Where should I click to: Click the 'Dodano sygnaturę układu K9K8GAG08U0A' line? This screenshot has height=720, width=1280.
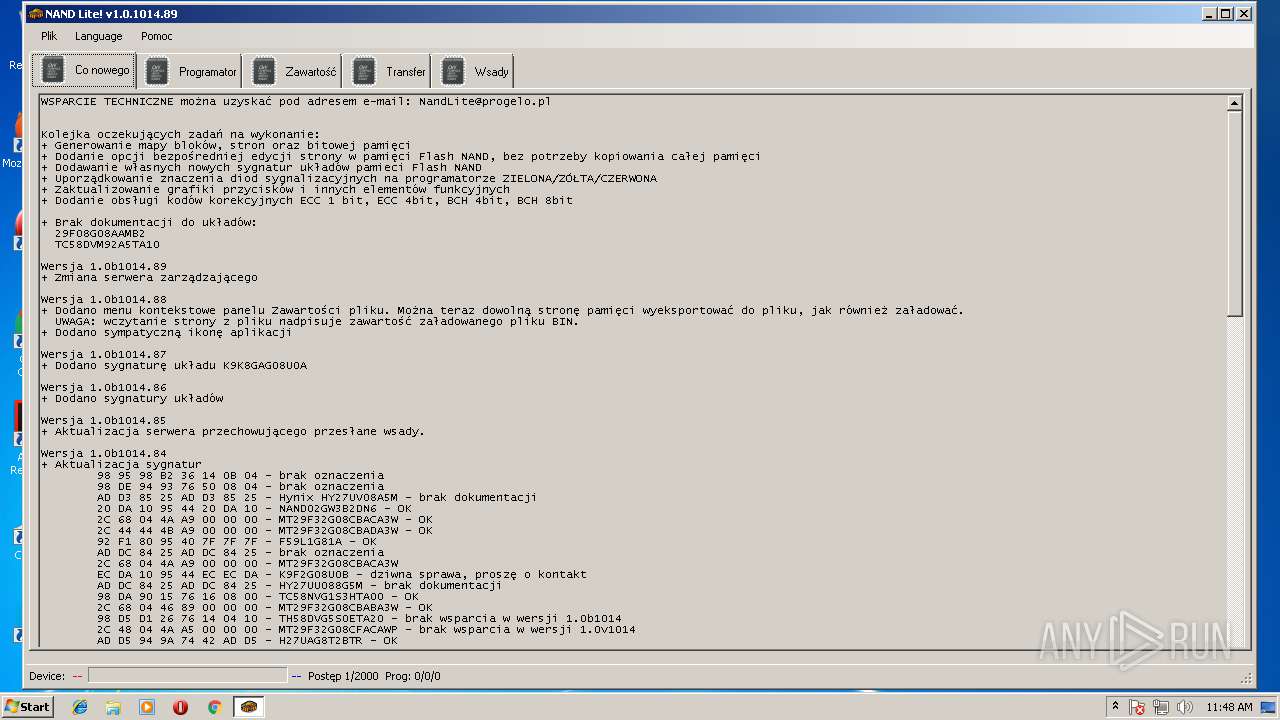pyautogui.click(x=174, y=366)
